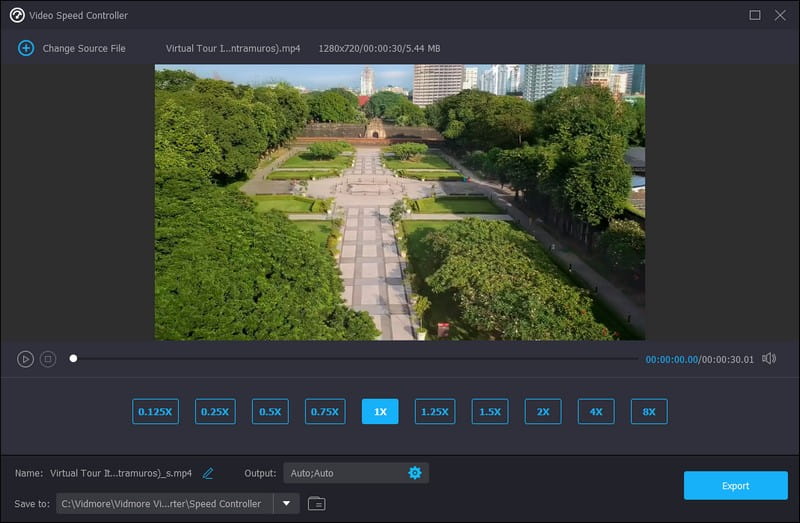This screenshot has height=523, width=800.
Task: Select 8X speed
Action: pyautogui.click(x=649, y=411)
